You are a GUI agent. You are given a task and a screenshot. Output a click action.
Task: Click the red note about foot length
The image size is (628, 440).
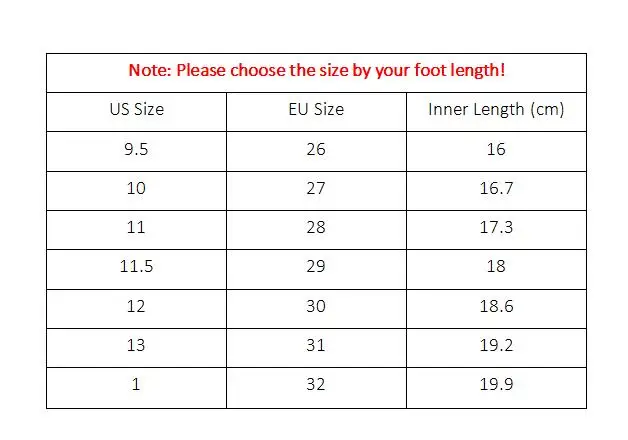tap(315, 72)
